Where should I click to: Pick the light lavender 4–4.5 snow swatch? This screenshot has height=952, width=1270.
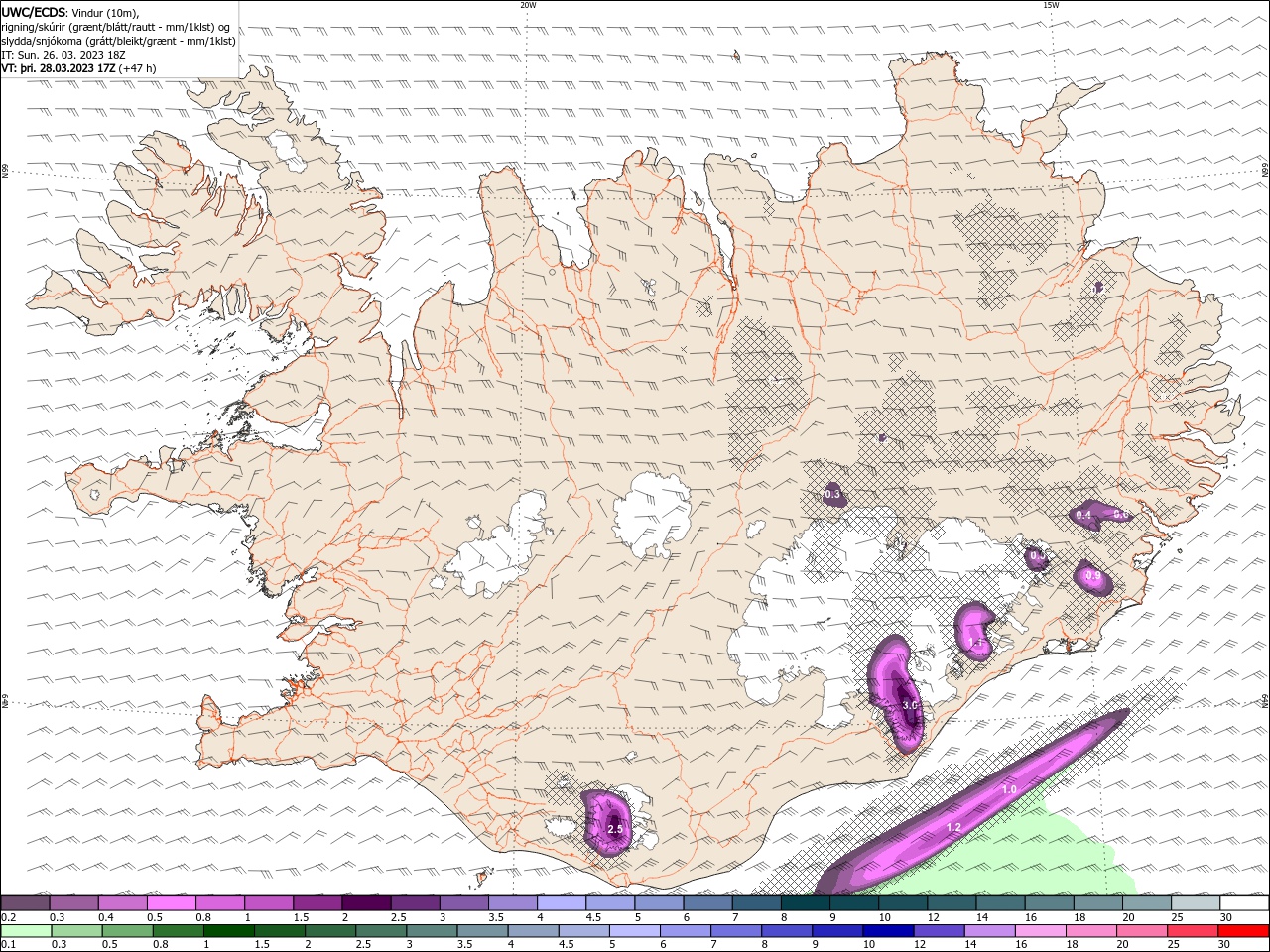coord(562,902)
